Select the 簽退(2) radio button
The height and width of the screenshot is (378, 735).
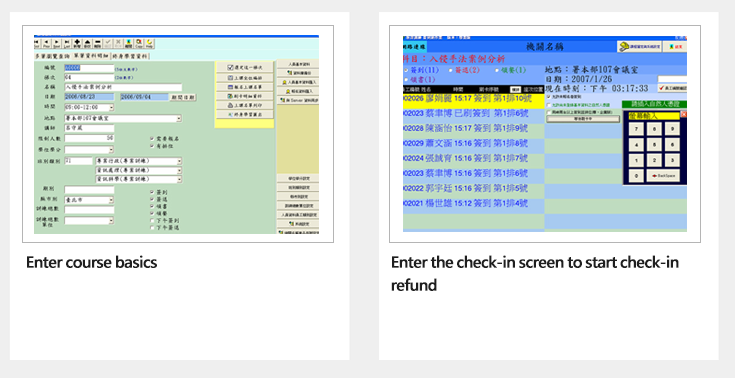tap(450, 70)
